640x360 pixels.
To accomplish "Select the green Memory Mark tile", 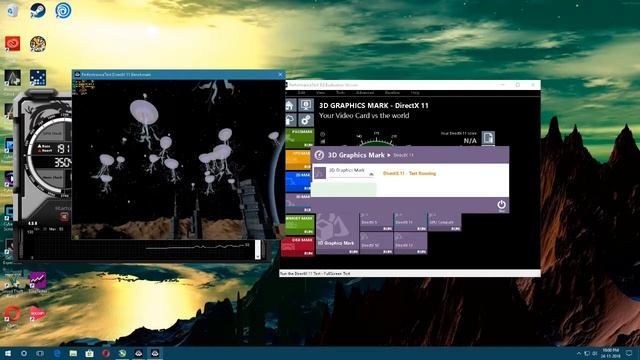I will 299,225.
